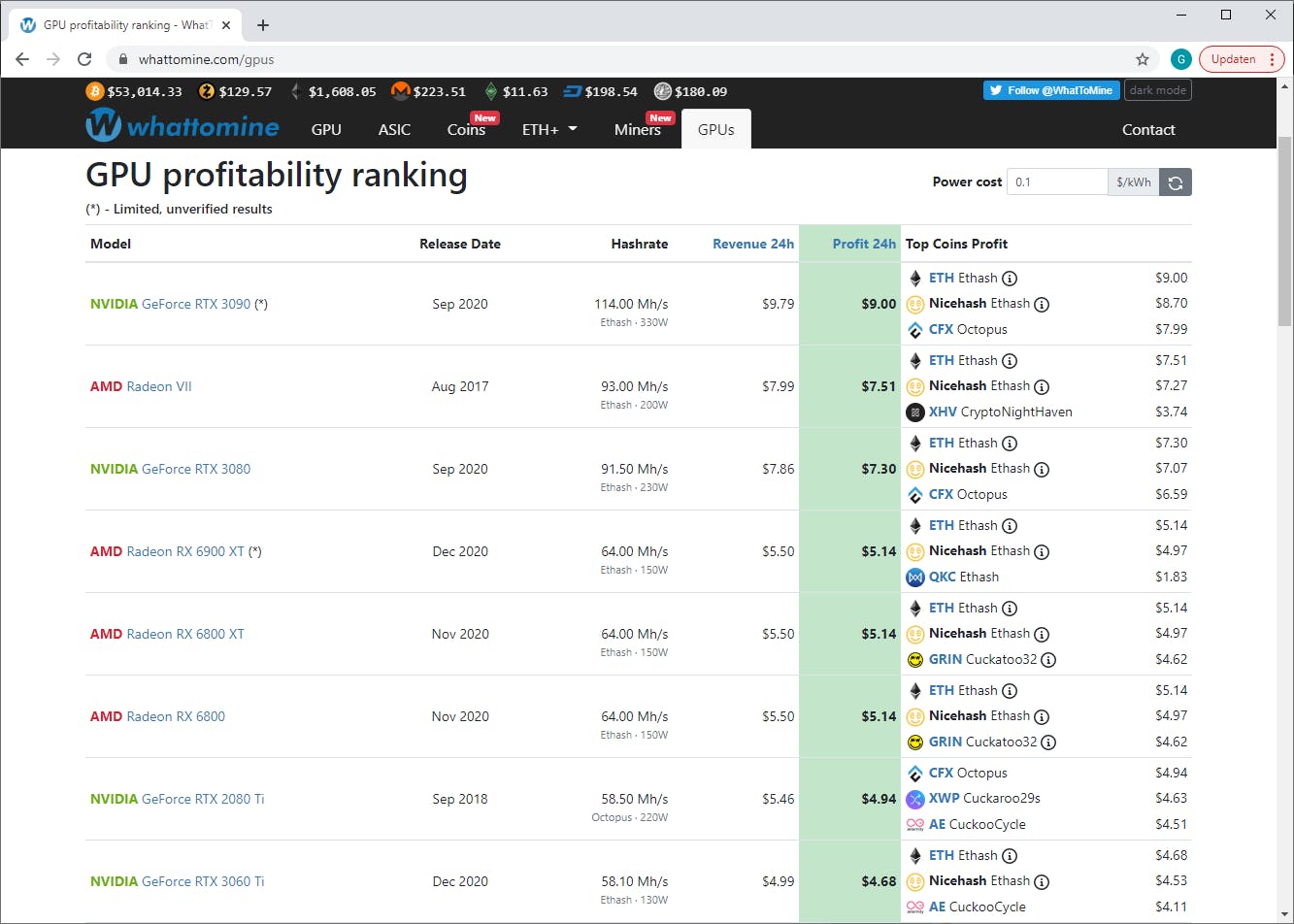Click Nicehash info icon in the $4.53 row
The width and height of the screenshot is (1294, 924).
pos(1042,881)
